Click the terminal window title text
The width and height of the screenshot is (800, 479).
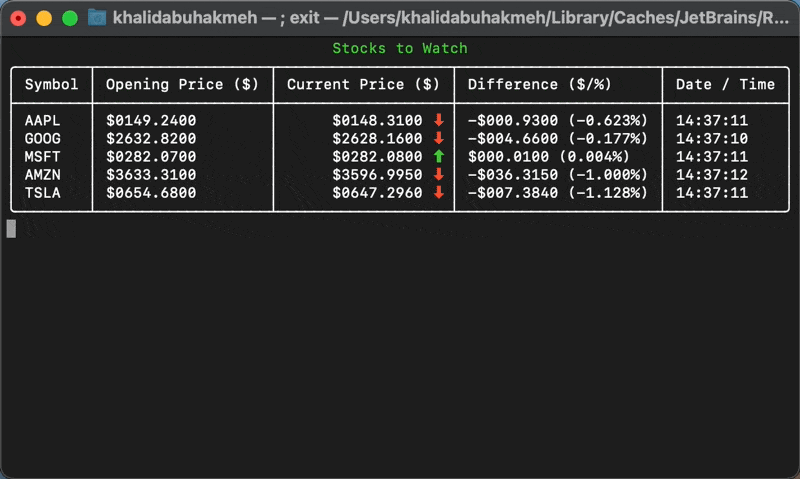(451, 18)
